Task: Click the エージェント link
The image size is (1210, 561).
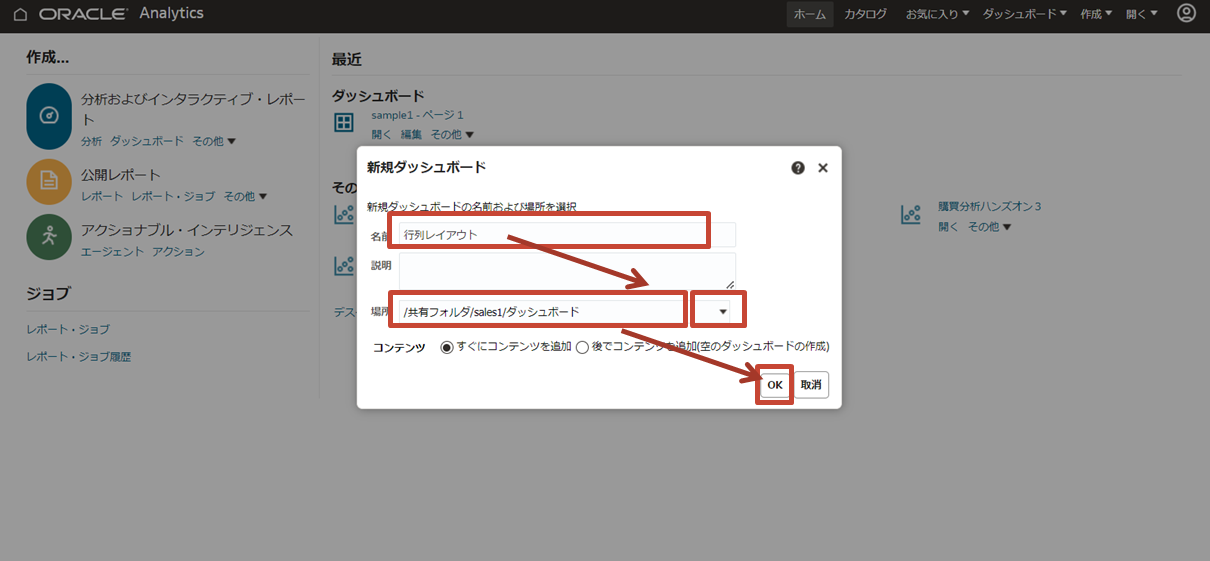Action: (x=112, y=251)
